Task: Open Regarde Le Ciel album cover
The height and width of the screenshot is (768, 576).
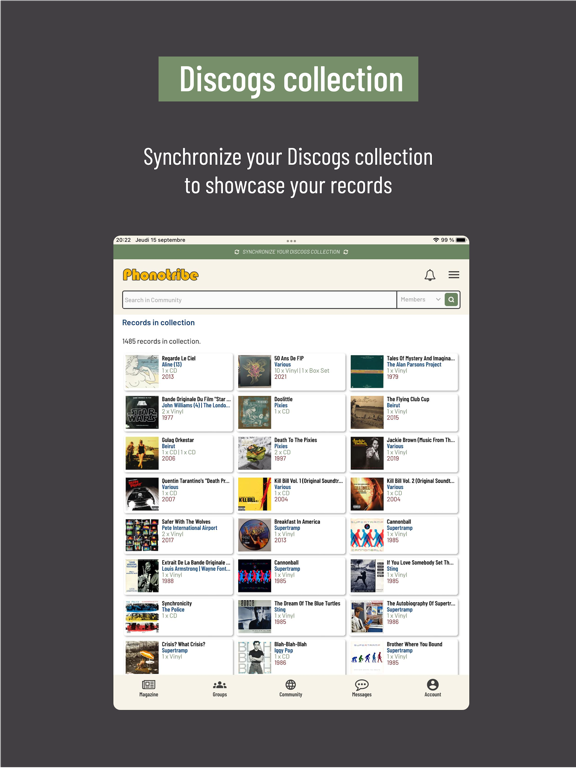Action: (142, 372)
